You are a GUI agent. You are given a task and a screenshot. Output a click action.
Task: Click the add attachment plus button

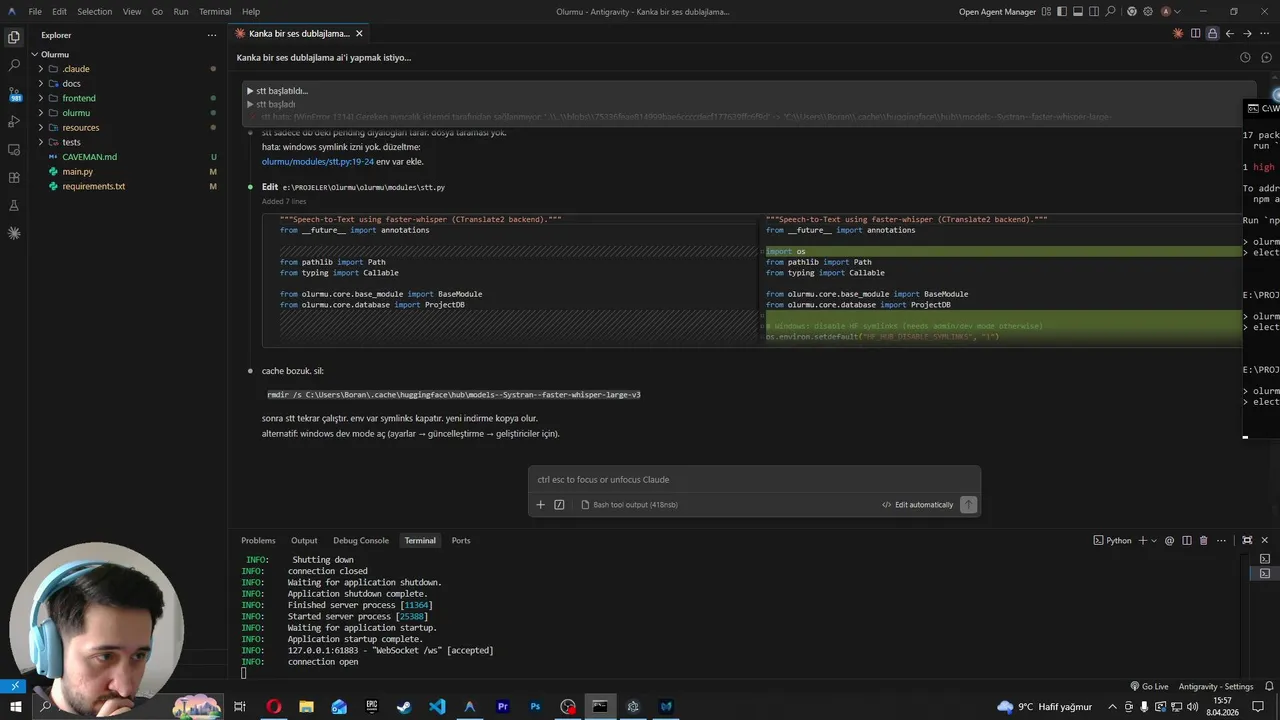(x=541, y=505)
